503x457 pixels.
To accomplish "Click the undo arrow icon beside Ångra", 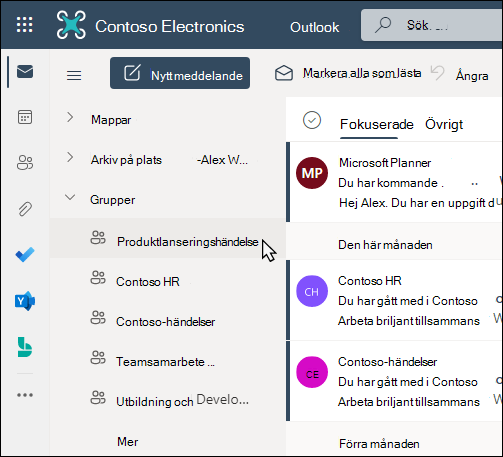I will (437, 72).
